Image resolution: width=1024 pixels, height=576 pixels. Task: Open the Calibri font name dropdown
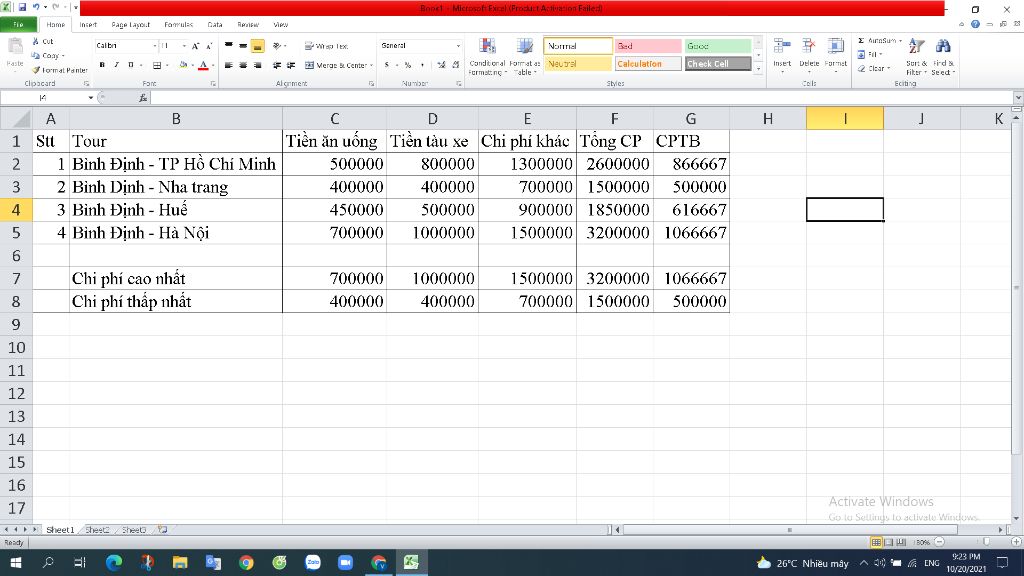pyautogui.click(x=155, y=46)
